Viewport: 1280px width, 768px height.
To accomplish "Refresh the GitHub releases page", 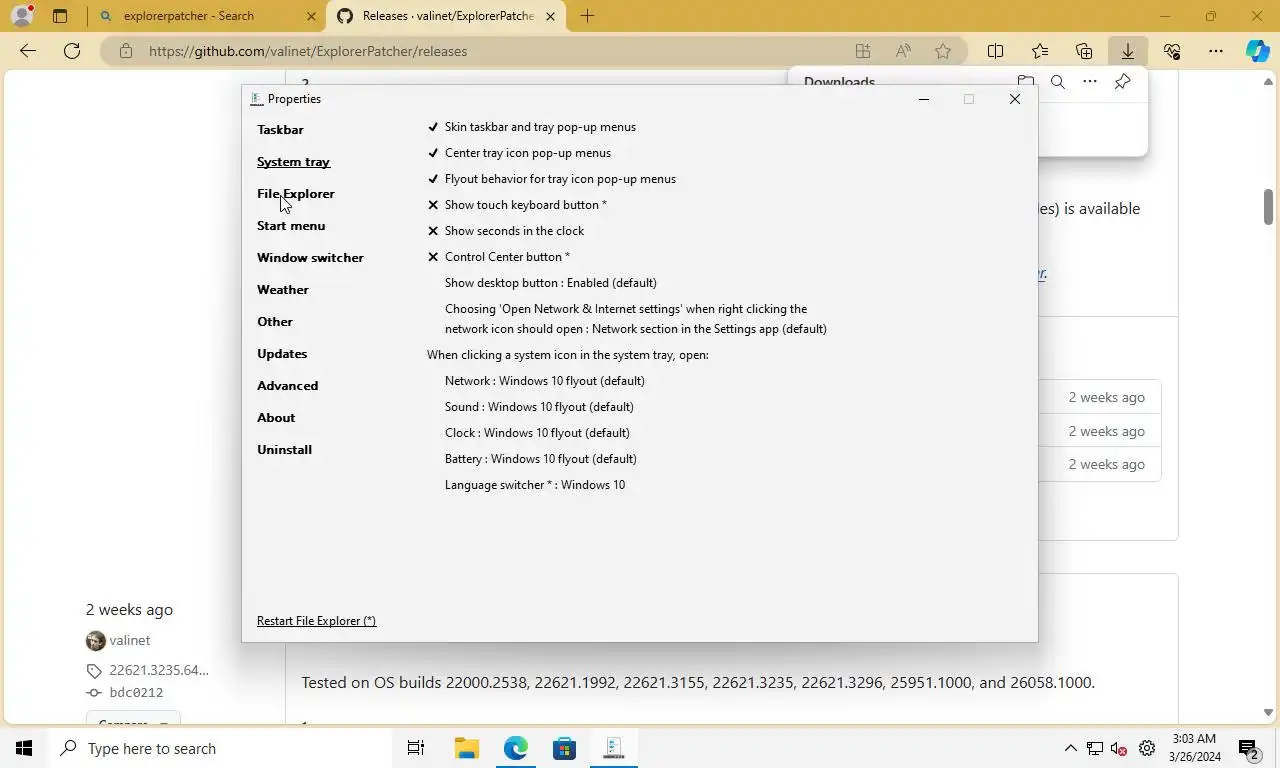I will coord(72,51).
